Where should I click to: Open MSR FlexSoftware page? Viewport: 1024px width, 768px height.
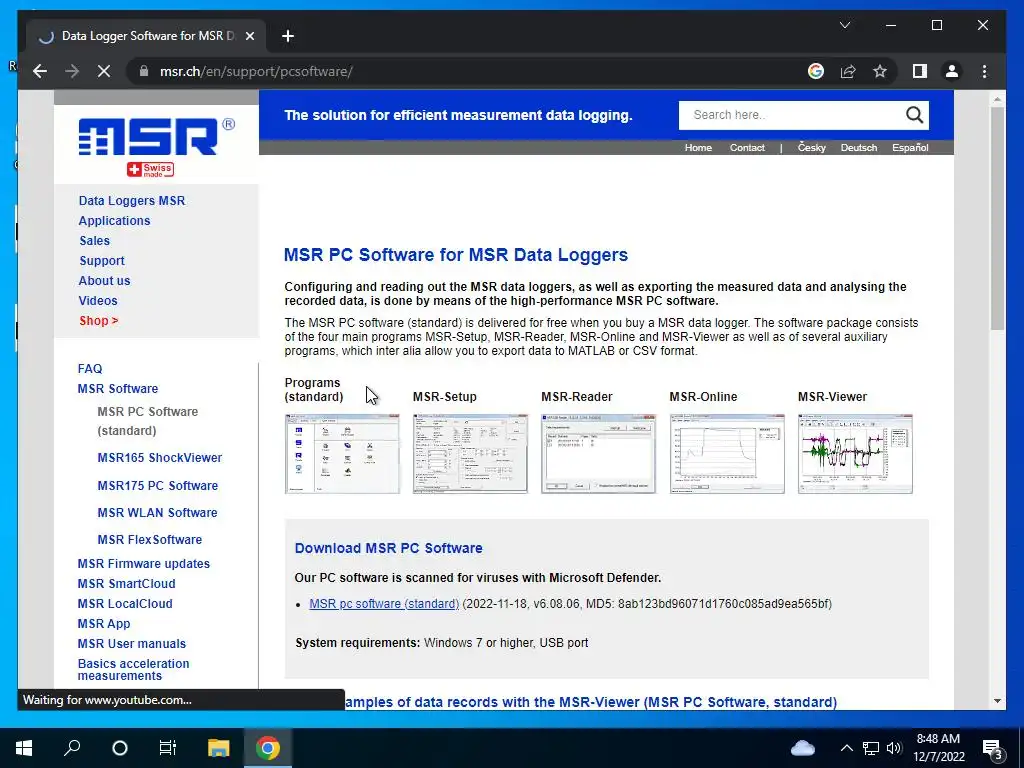150,539
